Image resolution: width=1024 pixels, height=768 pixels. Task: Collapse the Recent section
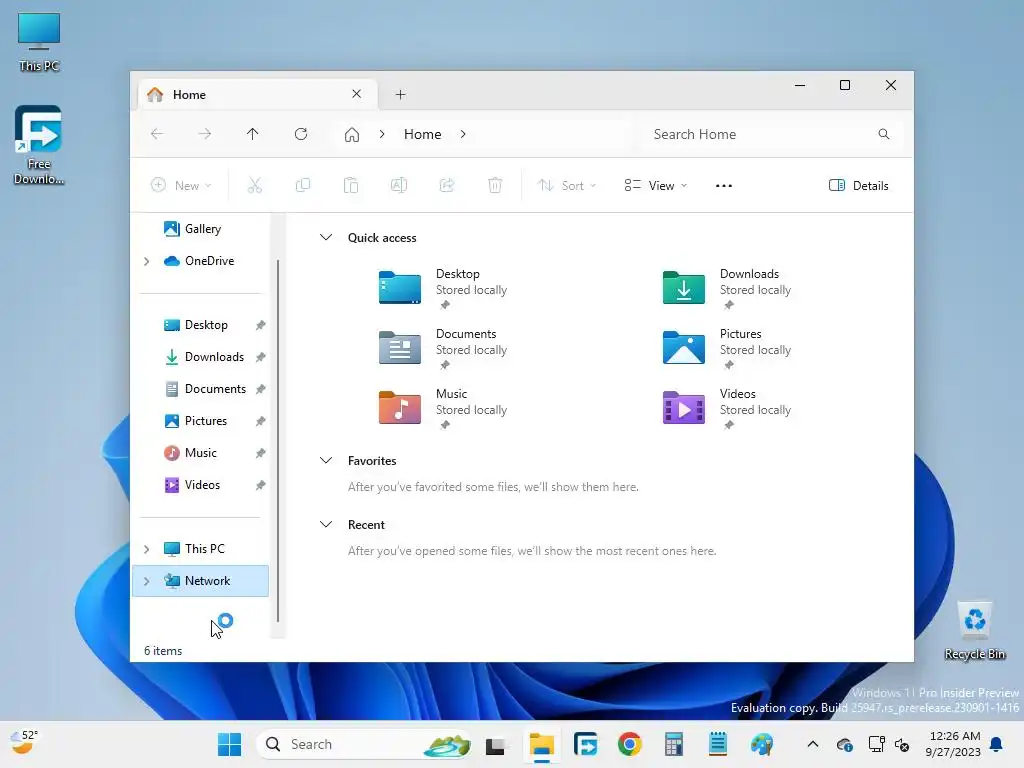click(326, 524)
